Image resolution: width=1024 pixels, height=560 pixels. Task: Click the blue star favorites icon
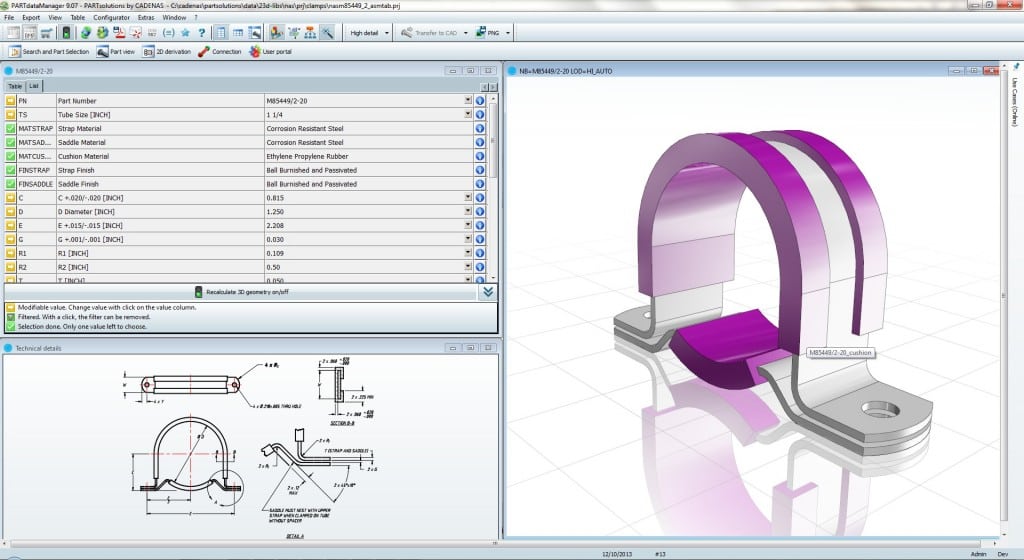pyautogui.click(x=184, y=33)
